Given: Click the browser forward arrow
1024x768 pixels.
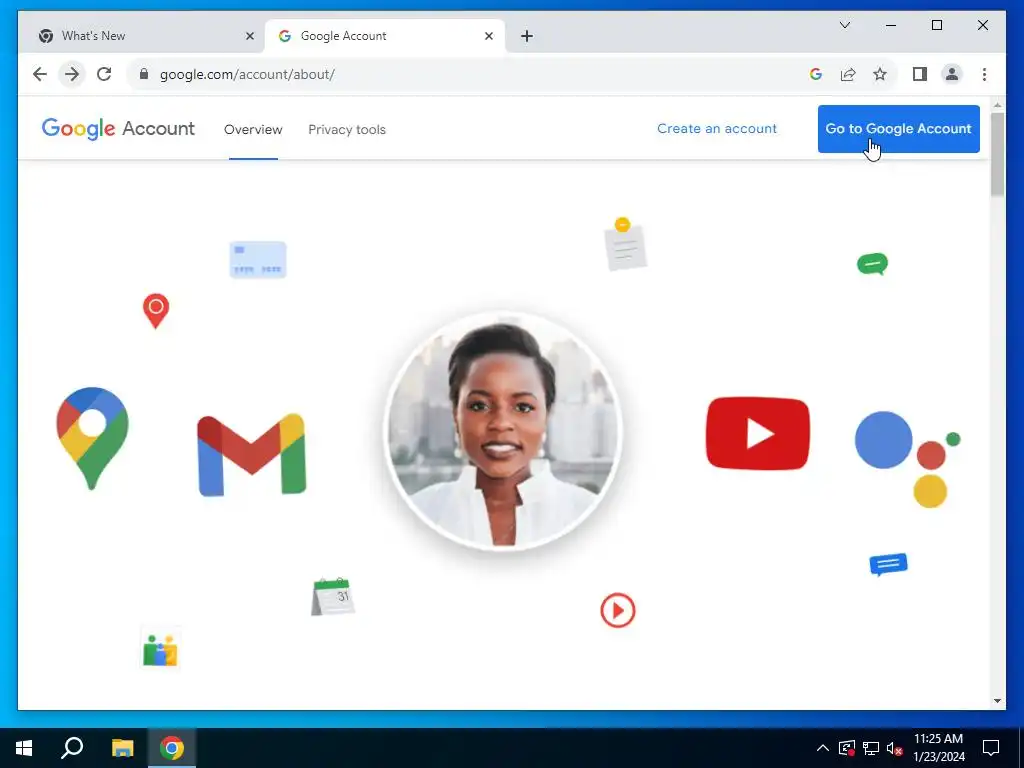Looking at the screenshot, I should click(x=72, y=74).
